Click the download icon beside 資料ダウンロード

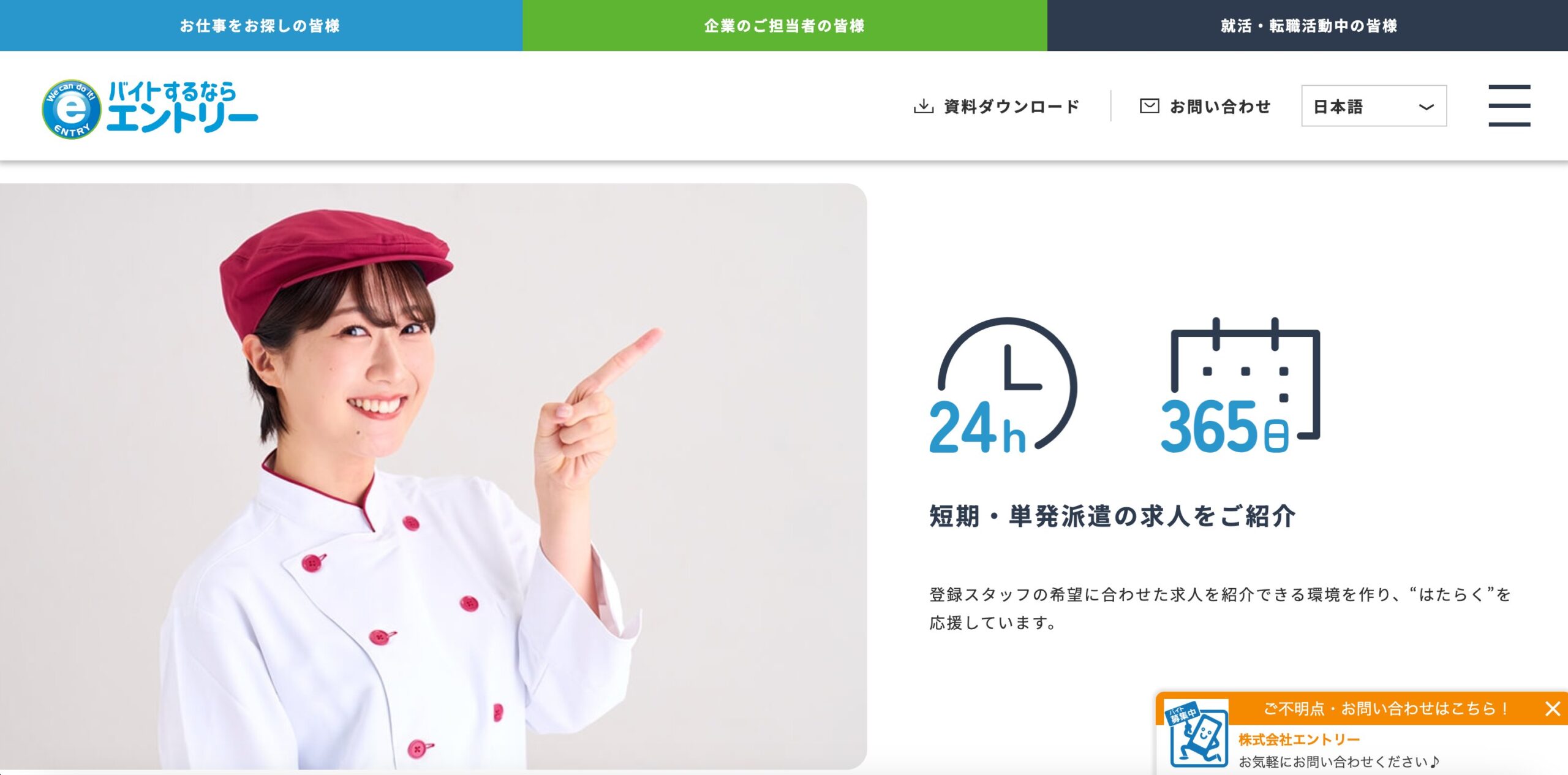924,106
